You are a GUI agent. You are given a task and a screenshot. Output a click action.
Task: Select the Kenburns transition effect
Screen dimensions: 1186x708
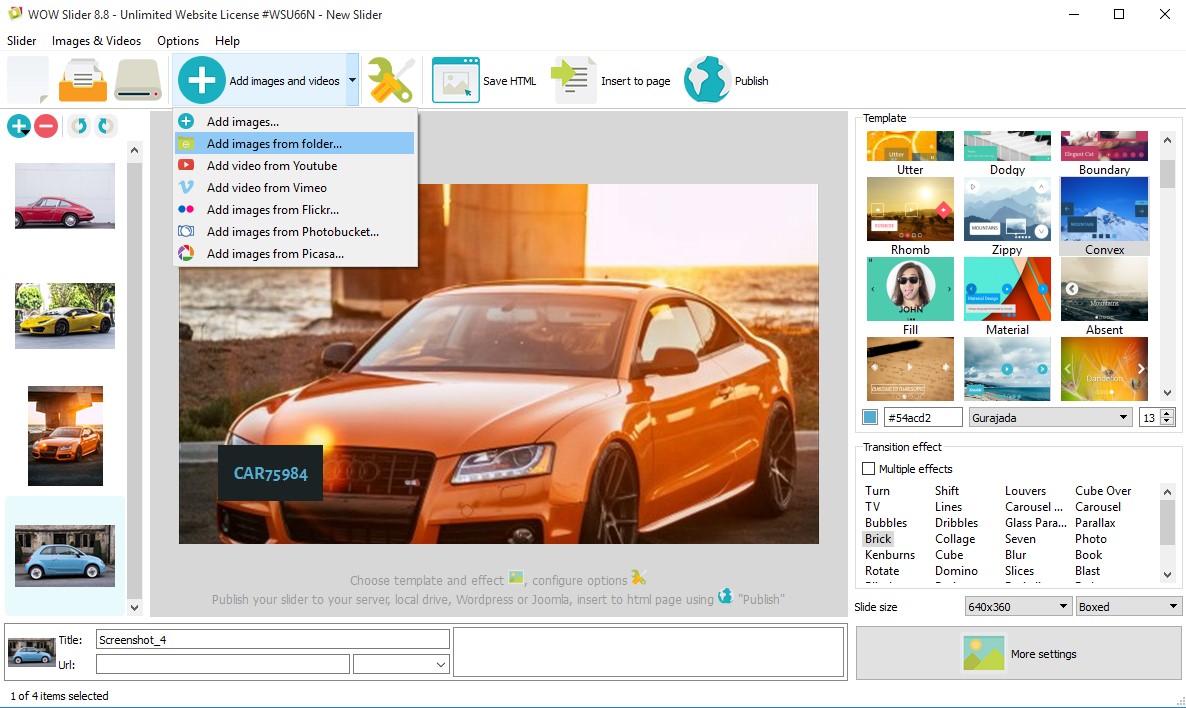889,555
